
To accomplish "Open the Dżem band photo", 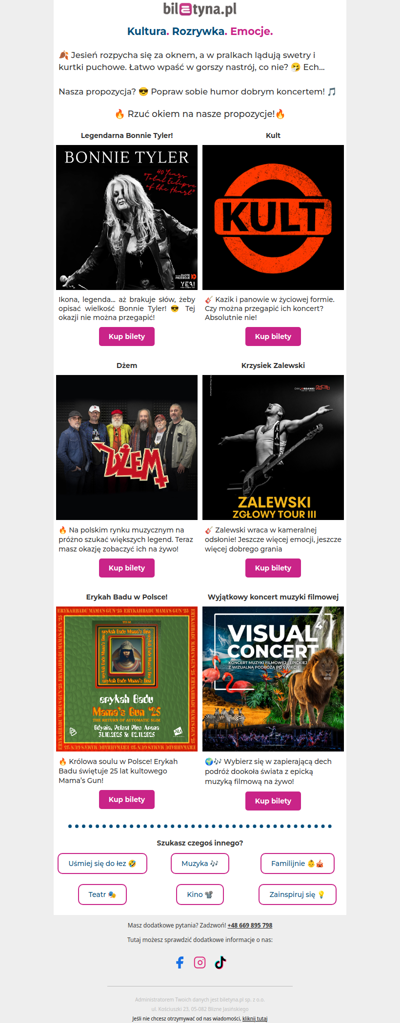I will tap(127, 448).
